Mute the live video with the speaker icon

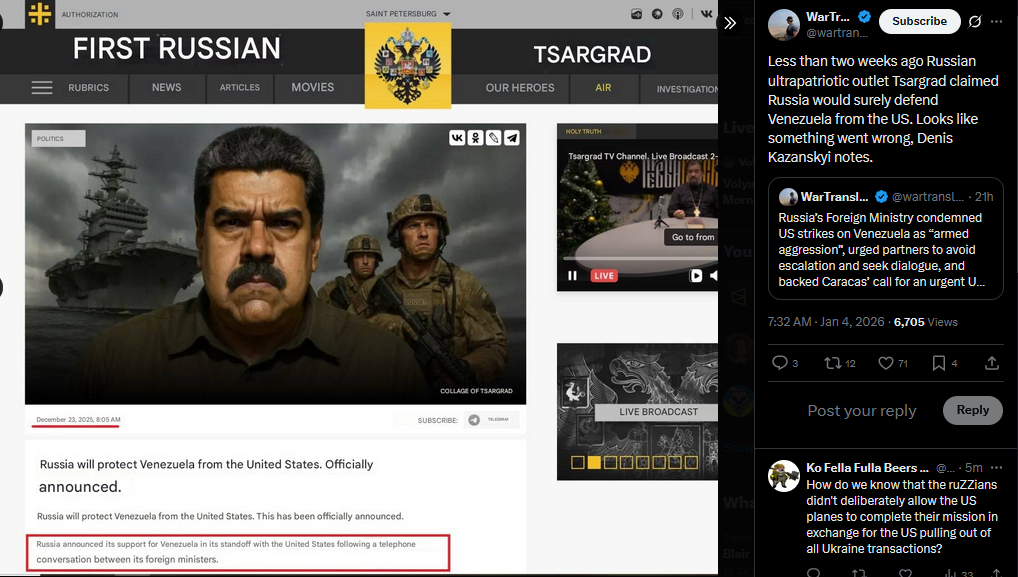tap(713, 276)
